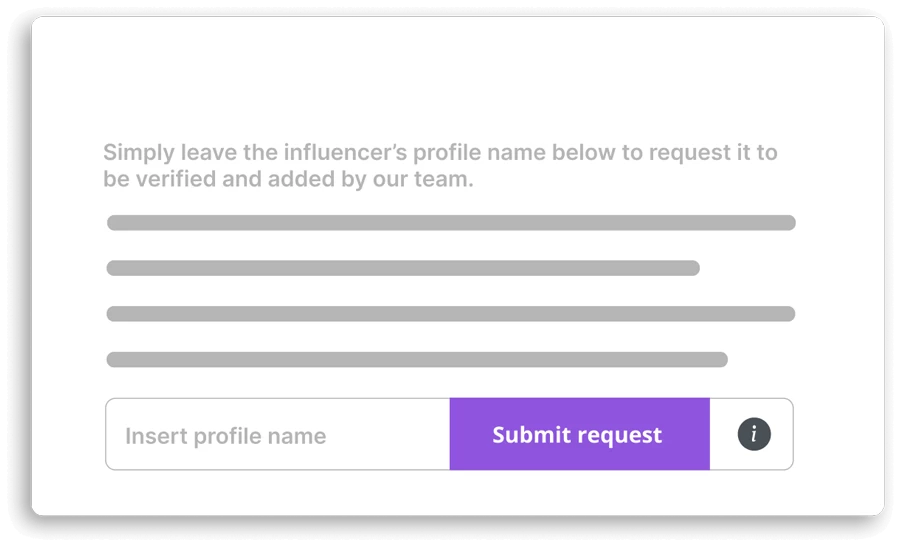Open the info icon beside Submit request
Screen dimensions: 900x547
click(x=754, y=434)
